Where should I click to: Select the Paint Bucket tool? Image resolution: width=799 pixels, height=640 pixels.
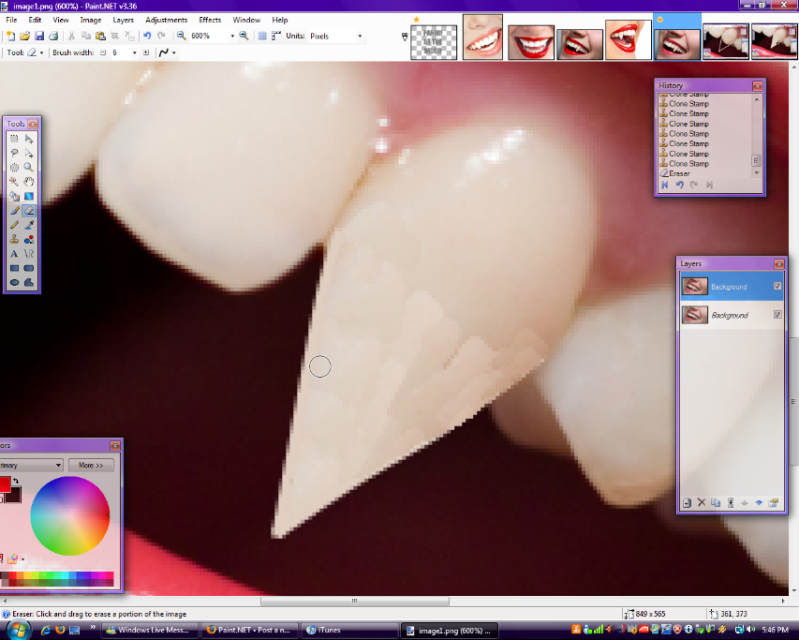(14, 196)
